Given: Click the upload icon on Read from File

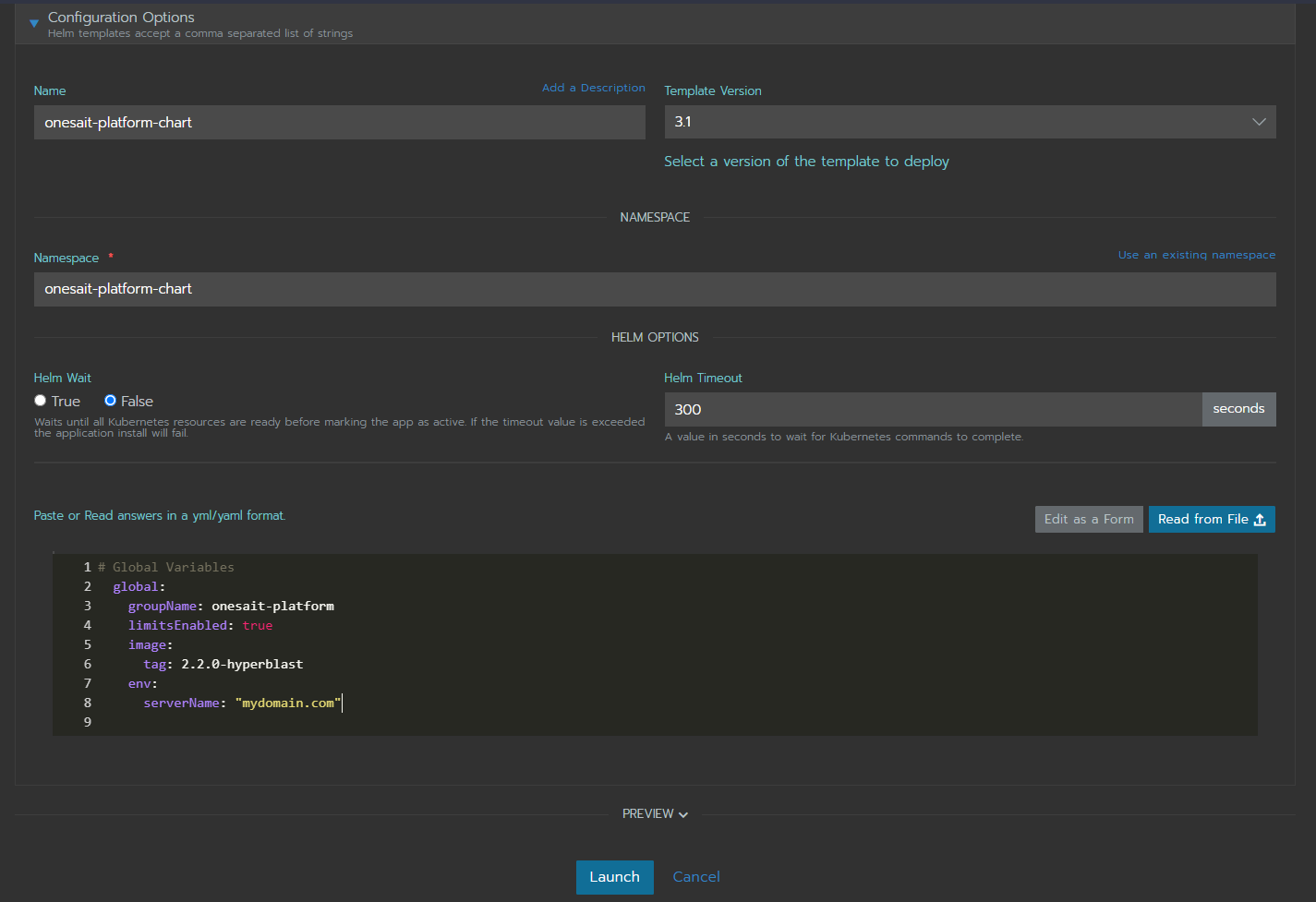Looking at the screenshot, I should [x=1260, y=520].
